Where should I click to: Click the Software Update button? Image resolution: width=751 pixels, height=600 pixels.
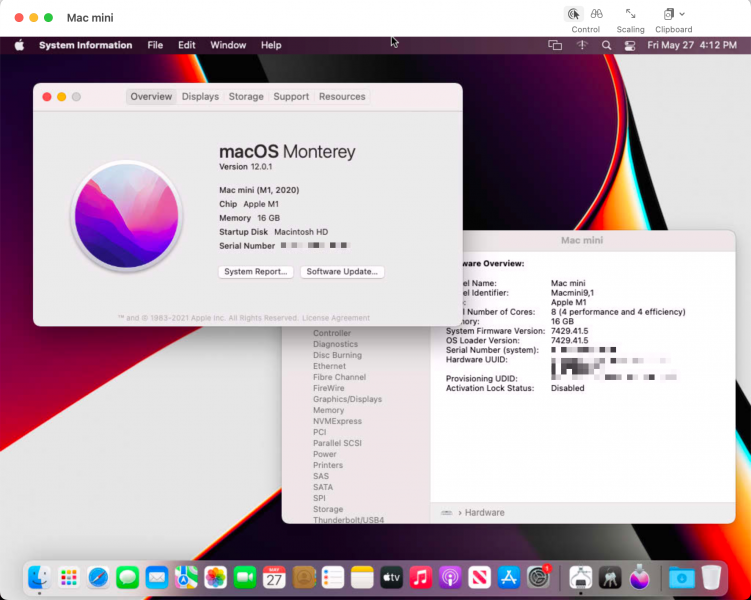point(342,272)
